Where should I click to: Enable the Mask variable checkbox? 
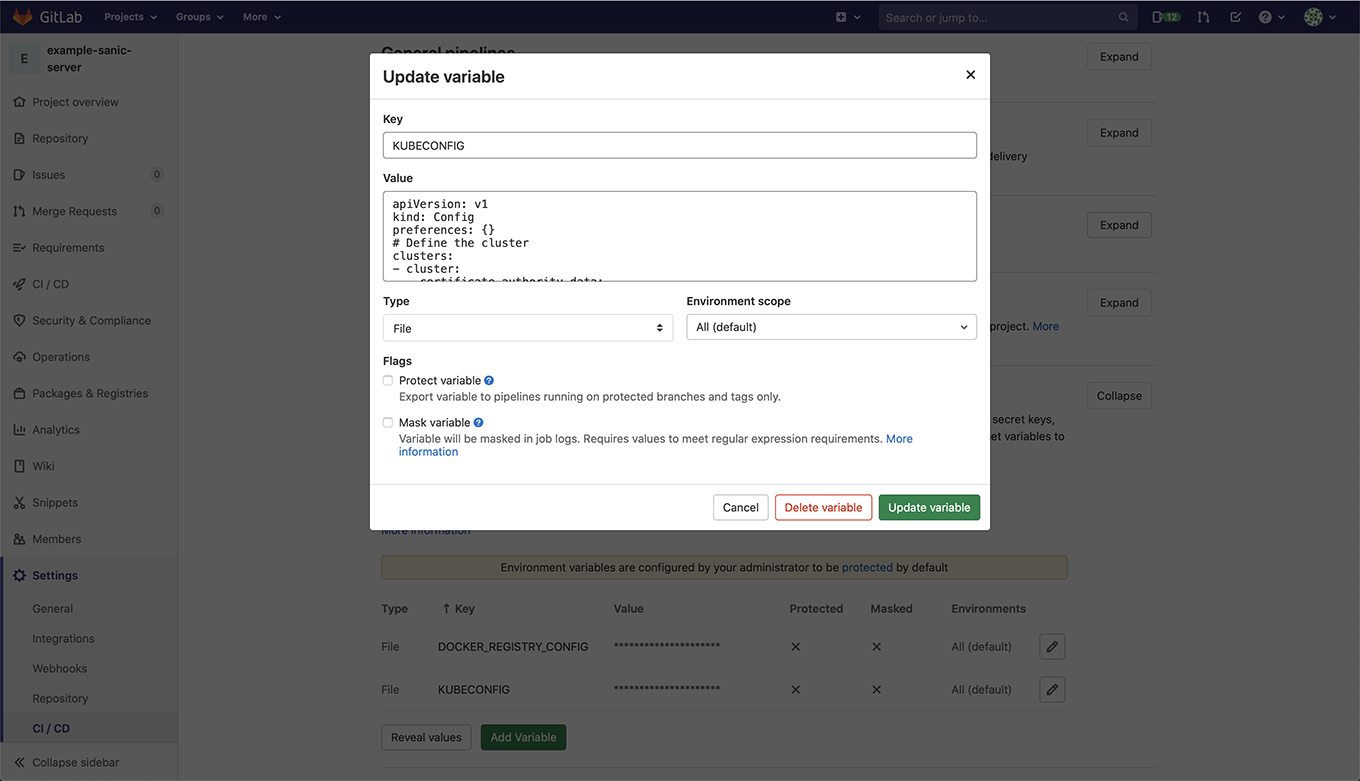(x=387, y=422)
